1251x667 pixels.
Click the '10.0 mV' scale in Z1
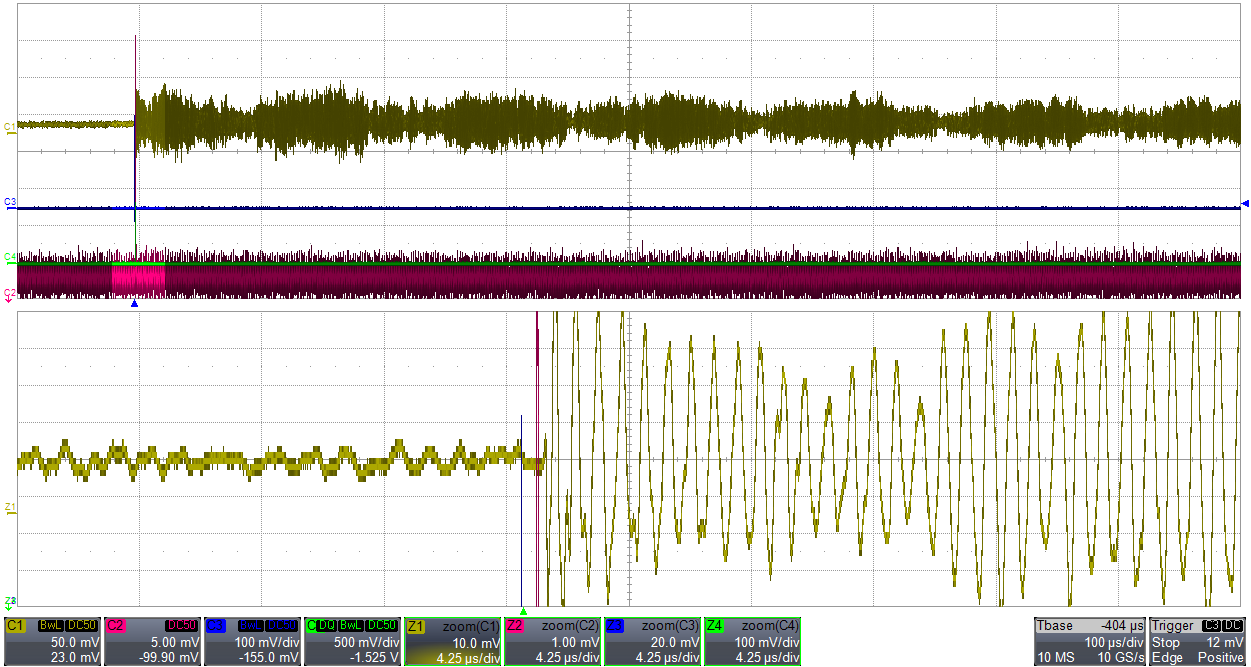(x=476, y=642)
